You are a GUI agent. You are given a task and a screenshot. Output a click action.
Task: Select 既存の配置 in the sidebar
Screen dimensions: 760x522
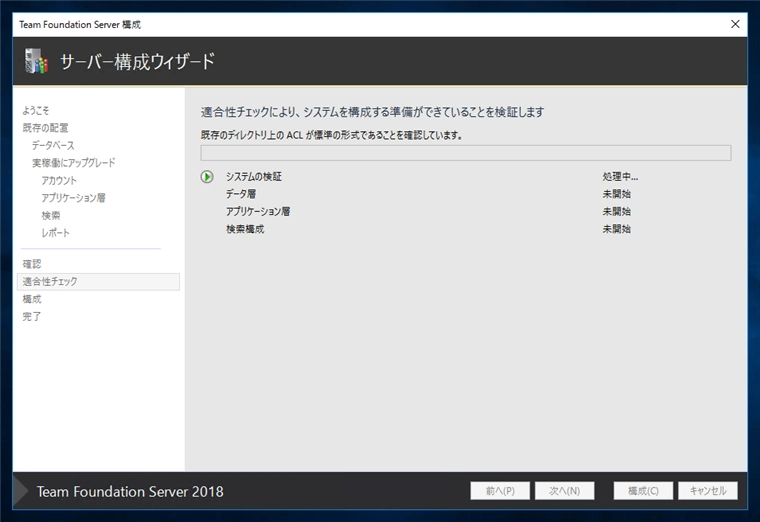click(x=45, y=128)
